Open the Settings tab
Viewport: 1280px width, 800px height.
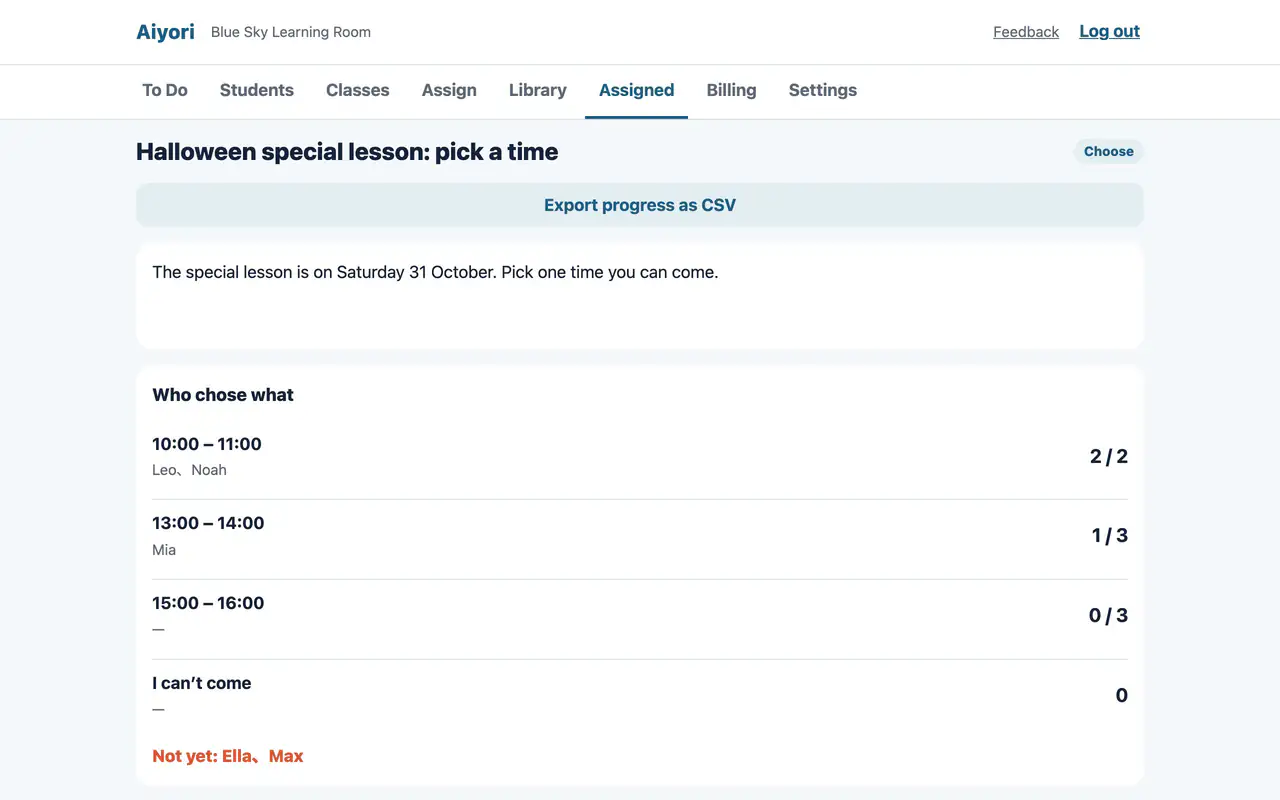[x=823, y=90]
